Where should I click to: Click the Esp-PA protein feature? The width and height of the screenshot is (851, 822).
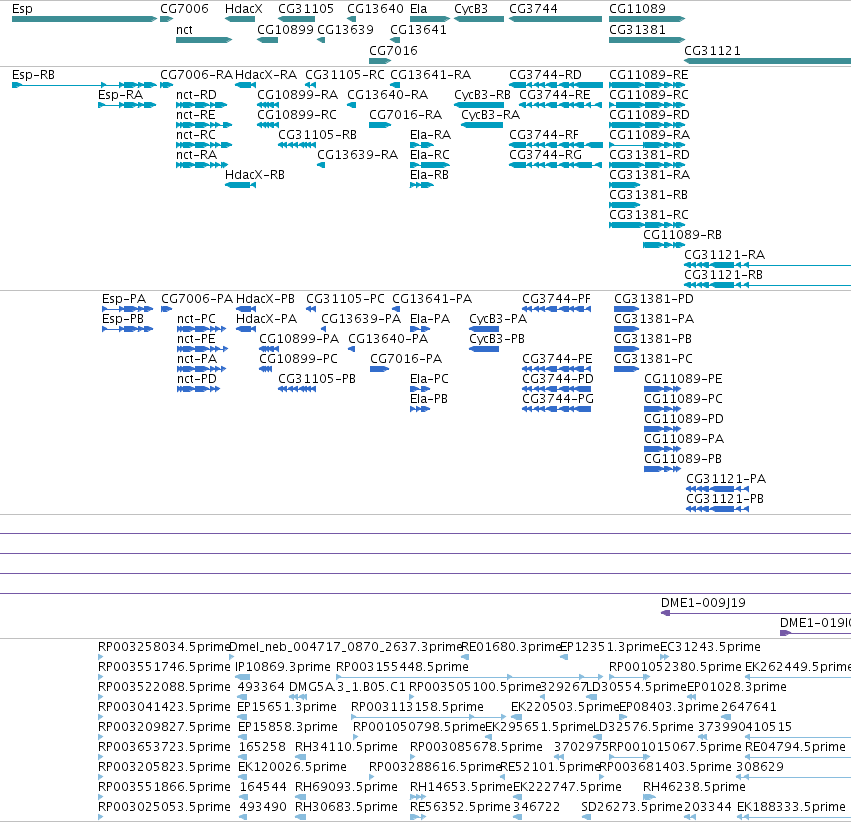(128, 309)
